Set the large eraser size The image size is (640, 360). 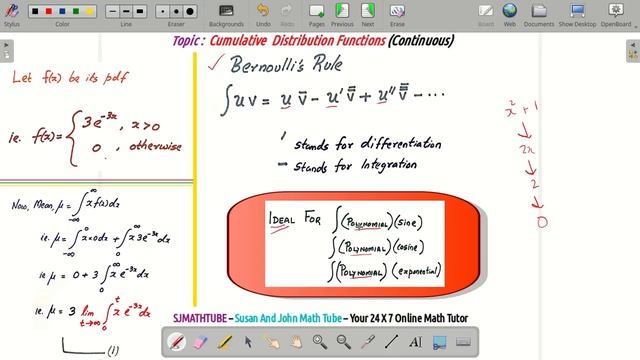190,11
